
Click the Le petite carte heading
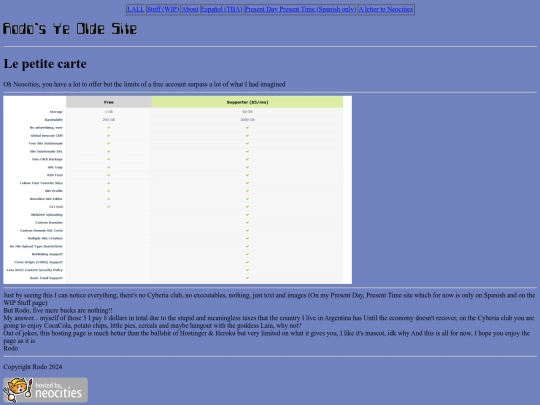[x=45, y=64]
